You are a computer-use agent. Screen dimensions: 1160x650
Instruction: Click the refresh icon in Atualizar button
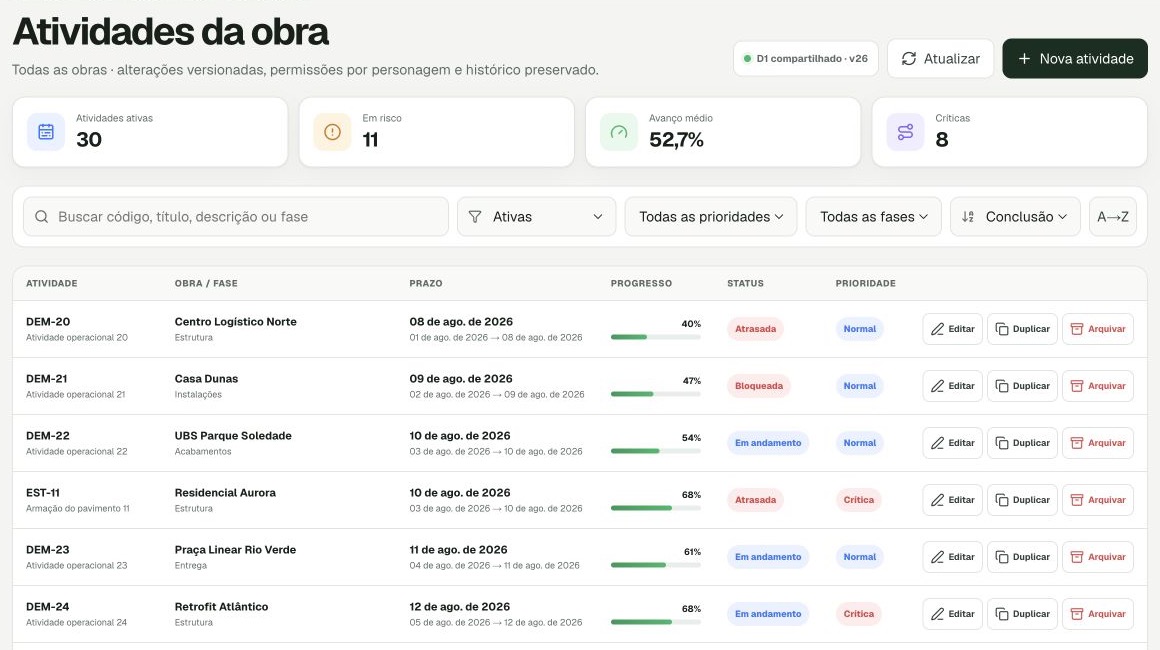tap(908, 58)
